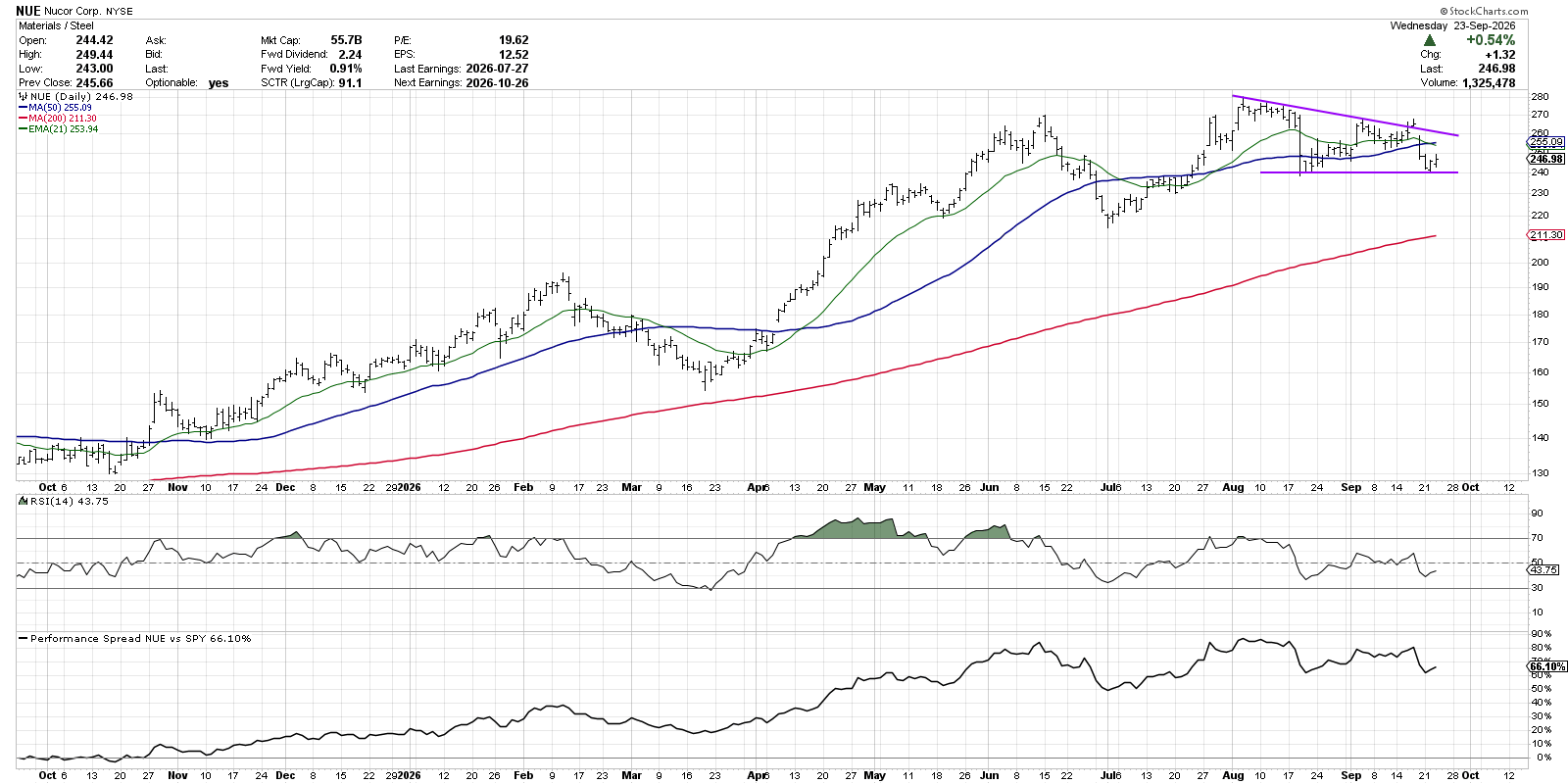Viewport: 1568px width, 784px height.
Task: Click the 200 price level on right axis
Action: [x=1540, y=262]
